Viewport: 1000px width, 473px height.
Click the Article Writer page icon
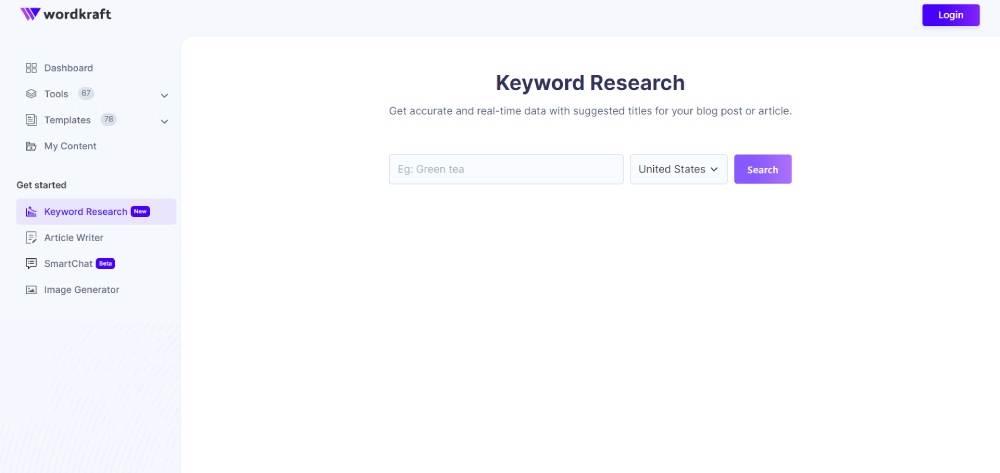31,238
